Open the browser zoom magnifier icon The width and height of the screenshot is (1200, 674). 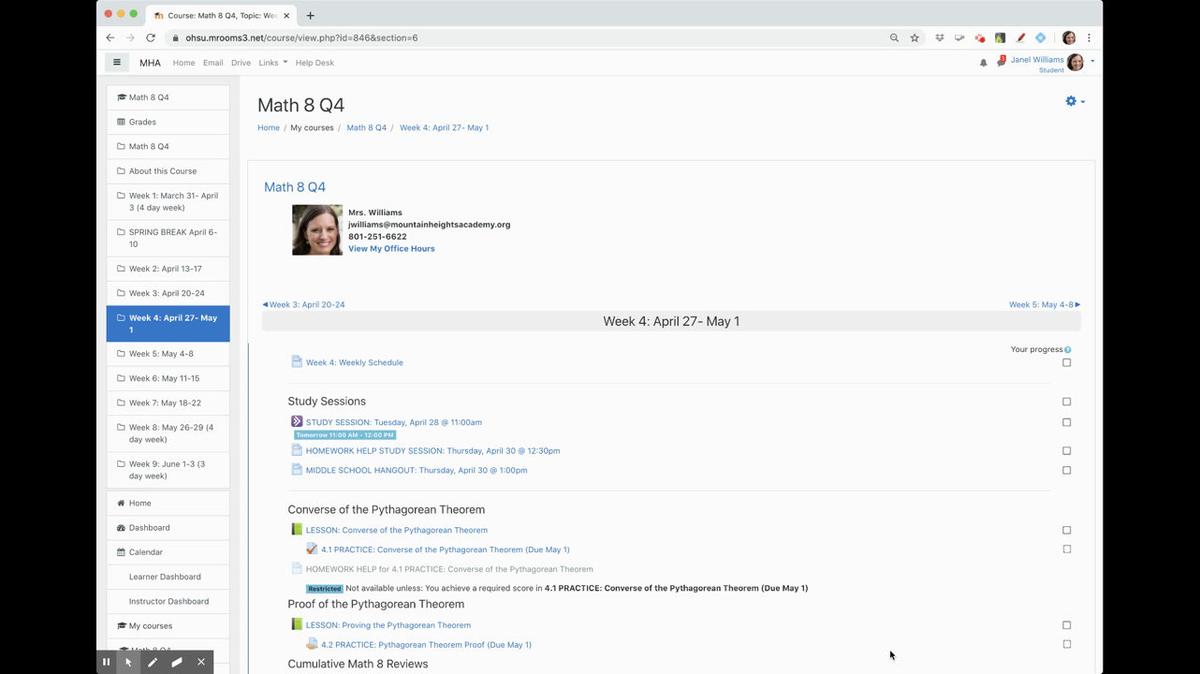(894, 38)
